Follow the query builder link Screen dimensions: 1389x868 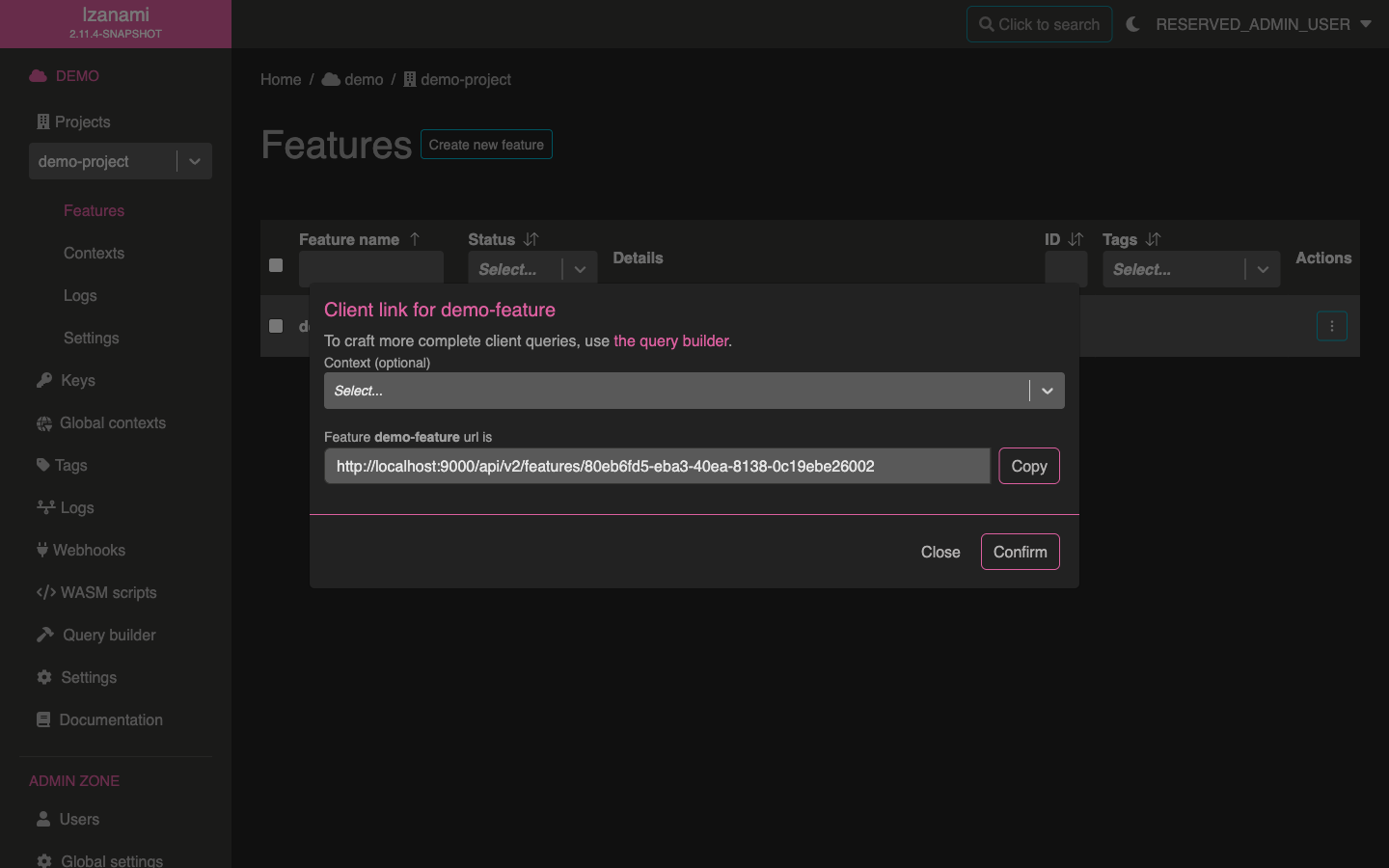pos(671,340)
